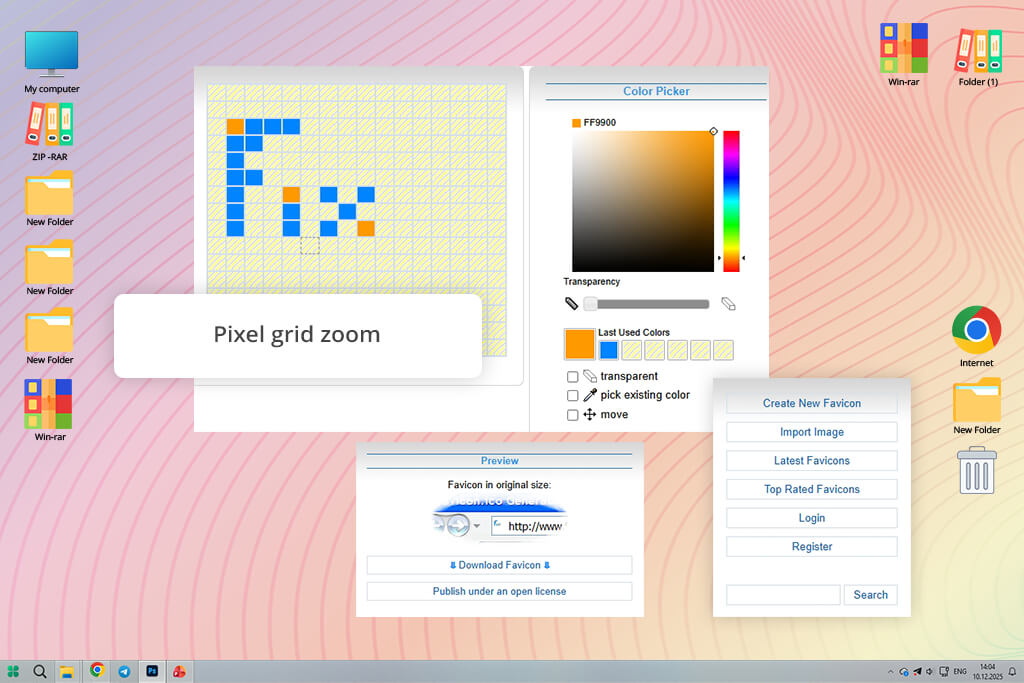
Task: Click the Transparency slider handle
Action: click(590, 304)
